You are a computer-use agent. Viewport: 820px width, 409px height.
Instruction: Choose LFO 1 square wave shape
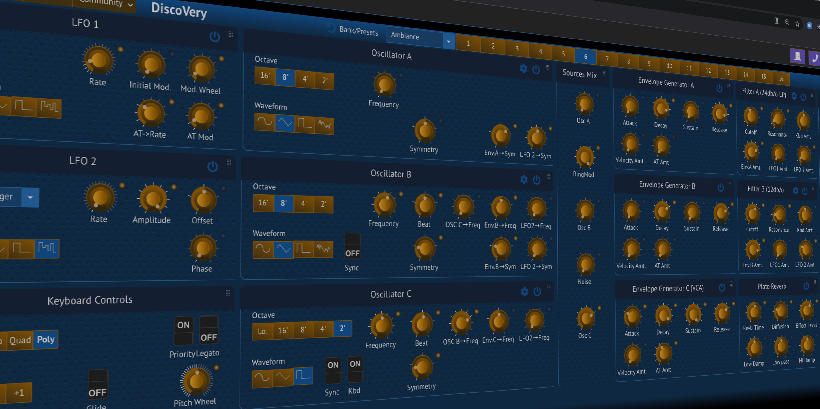22,106
